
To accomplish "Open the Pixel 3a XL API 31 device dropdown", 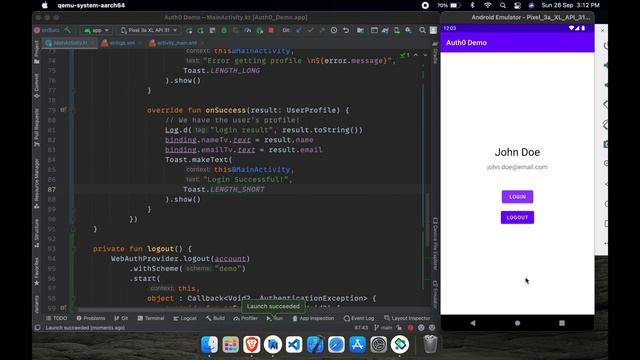I will click(149, 30).
